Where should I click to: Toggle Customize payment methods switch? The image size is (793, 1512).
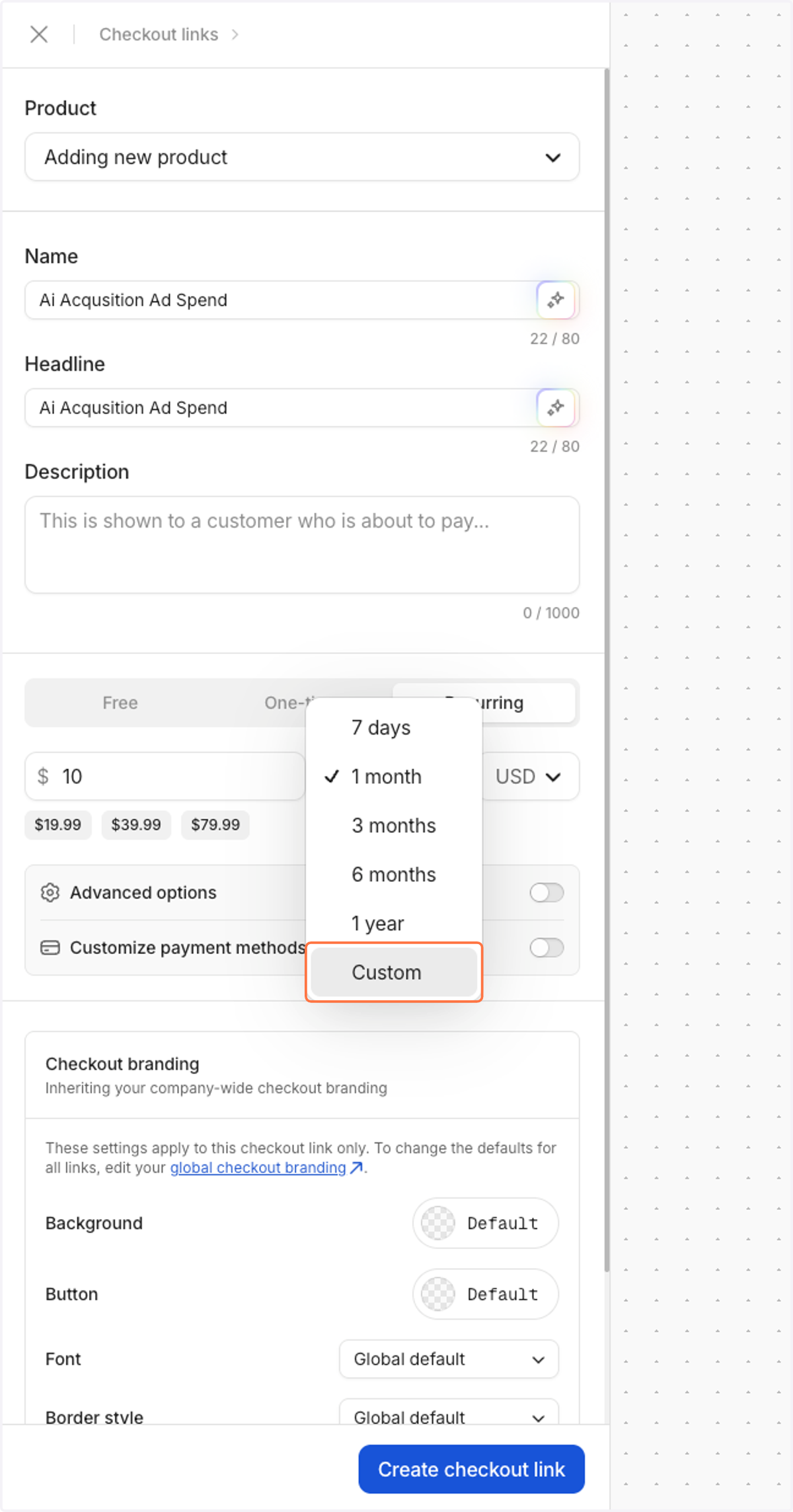tap(547, 947)
